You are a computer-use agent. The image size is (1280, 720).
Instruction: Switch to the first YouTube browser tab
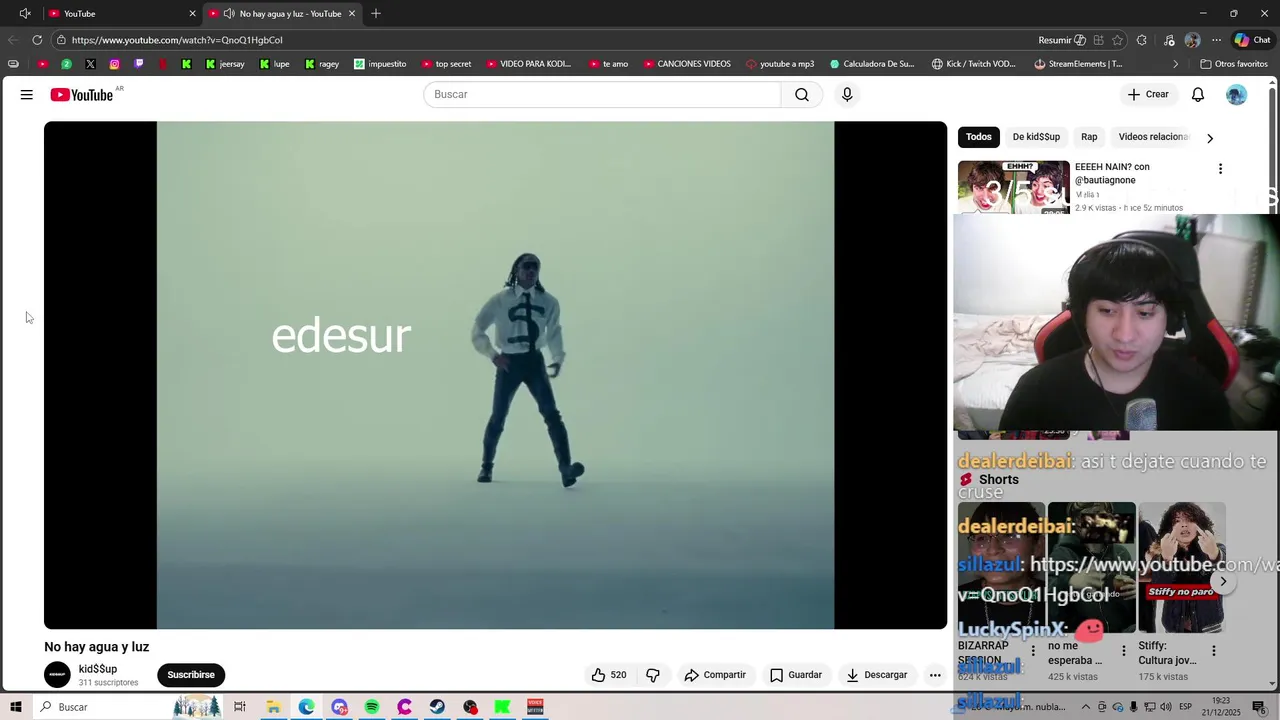click(120, 14)
